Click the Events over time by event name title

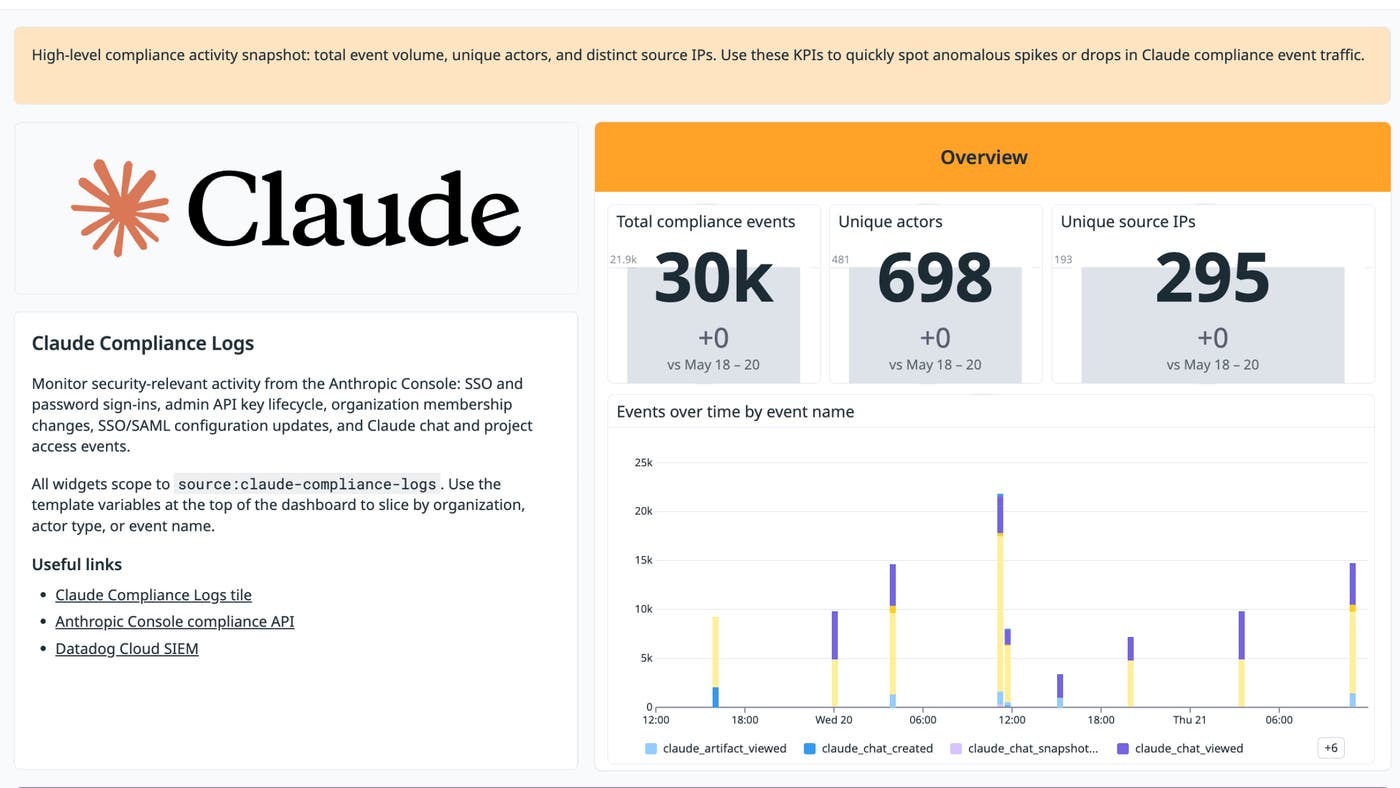[x=735, y=412]
